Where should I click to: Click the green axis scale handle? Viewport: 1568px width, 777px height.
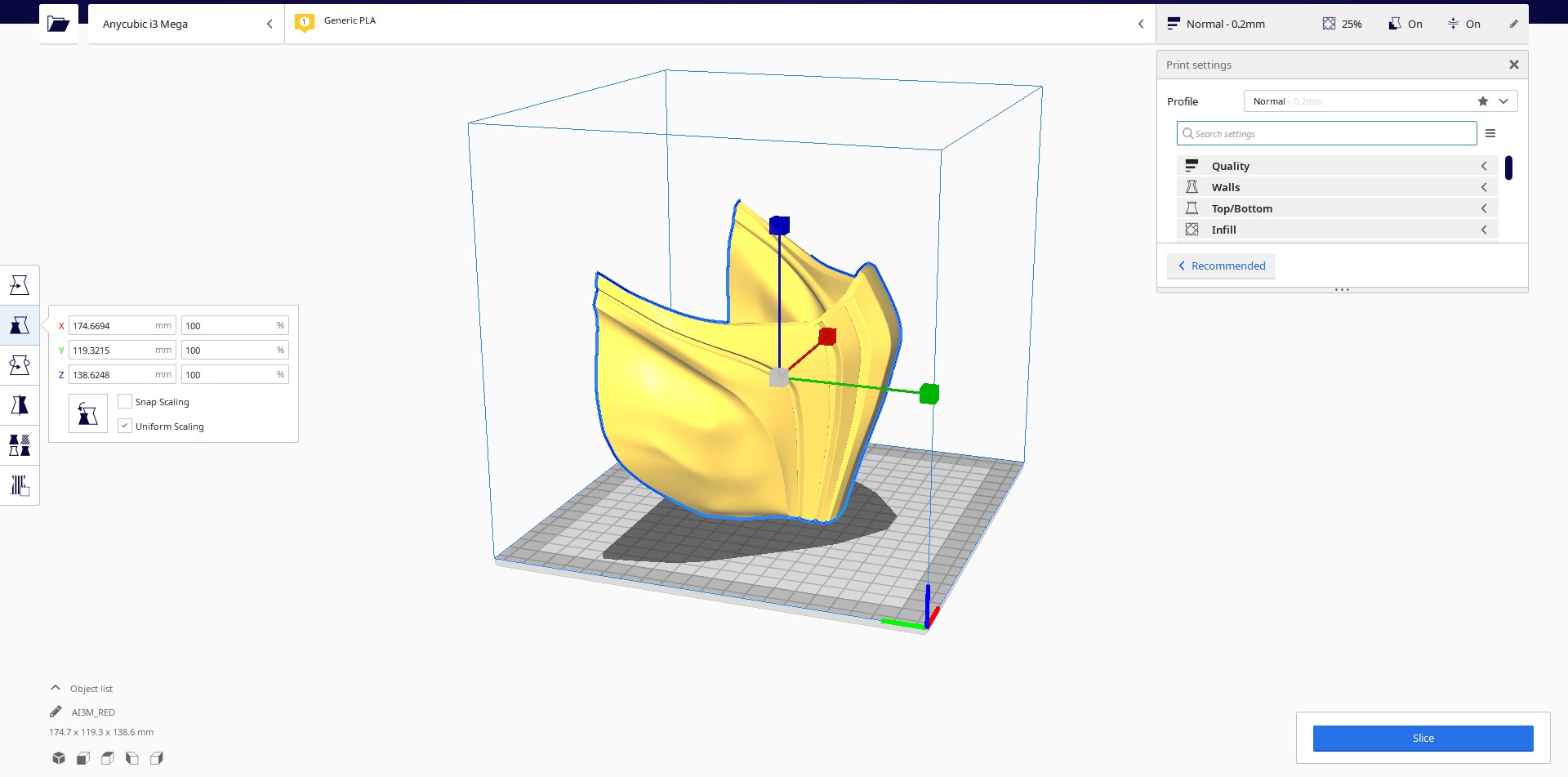[x=929, y=394]
